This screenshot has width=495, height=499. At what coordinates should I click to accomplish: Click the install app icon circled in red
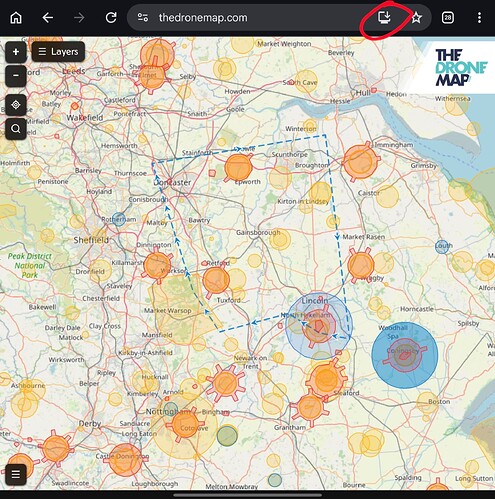click(x=384, y=17)
